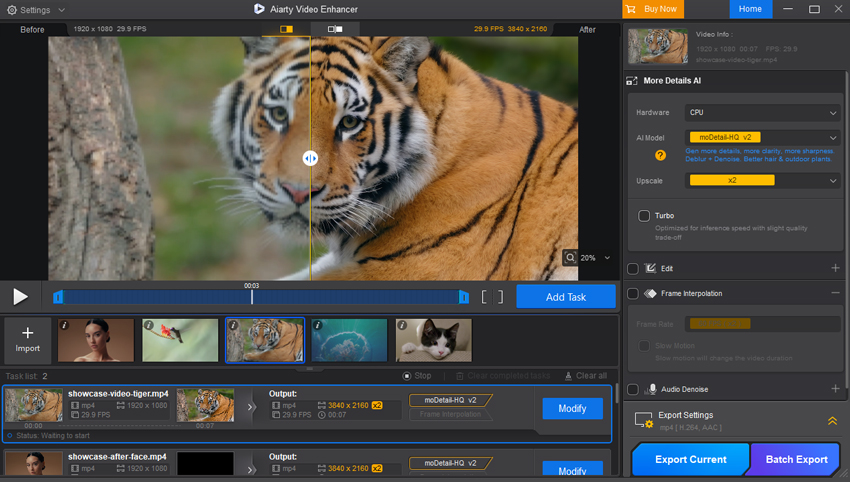Image resolution: width=850 pixels, height=482 pixels.
Task: Enable the Turbo checkbox
Action: [644, 216]
